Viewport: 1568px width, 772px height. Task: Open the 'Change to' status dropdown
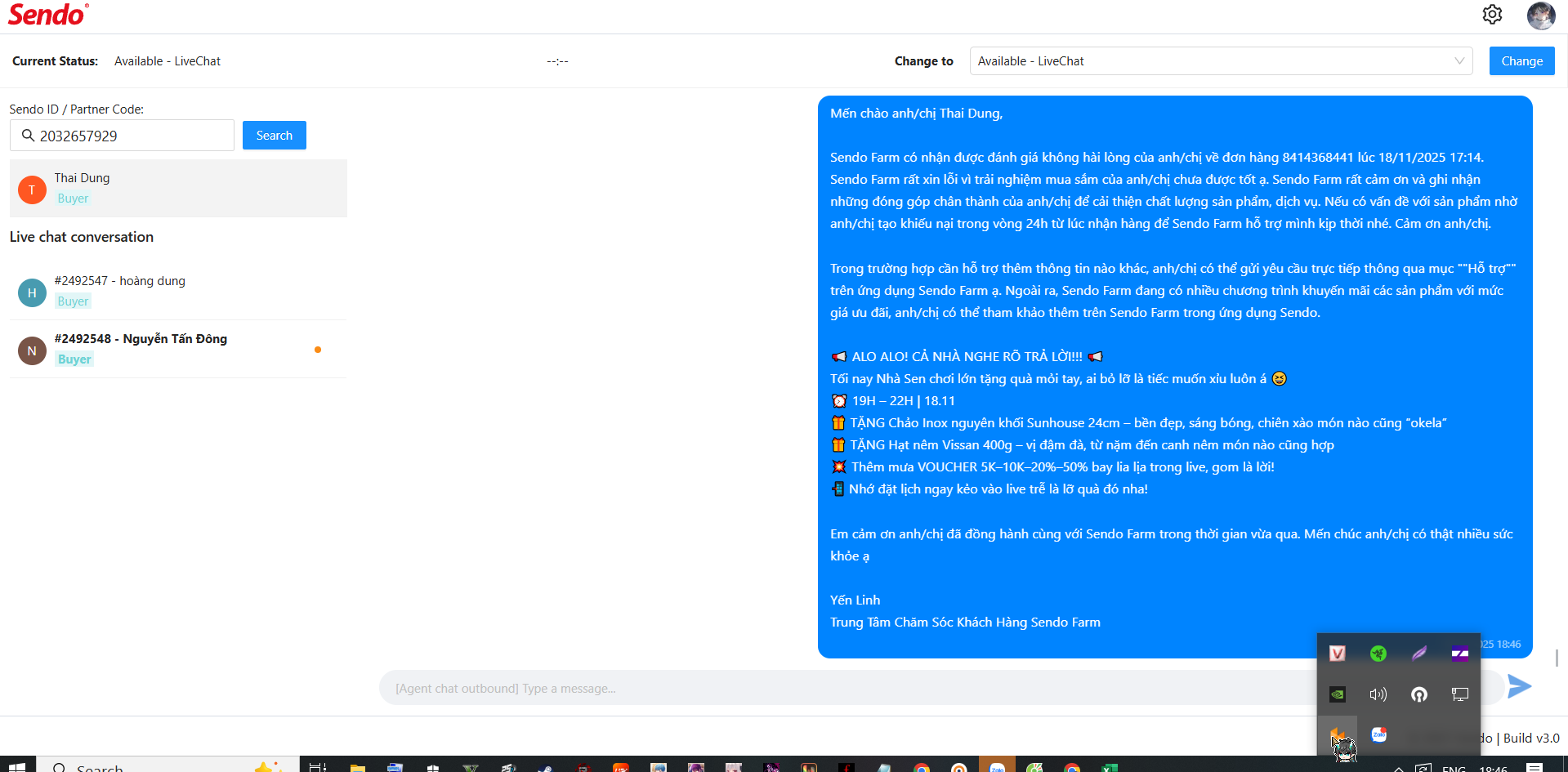tap(1221, 61)
